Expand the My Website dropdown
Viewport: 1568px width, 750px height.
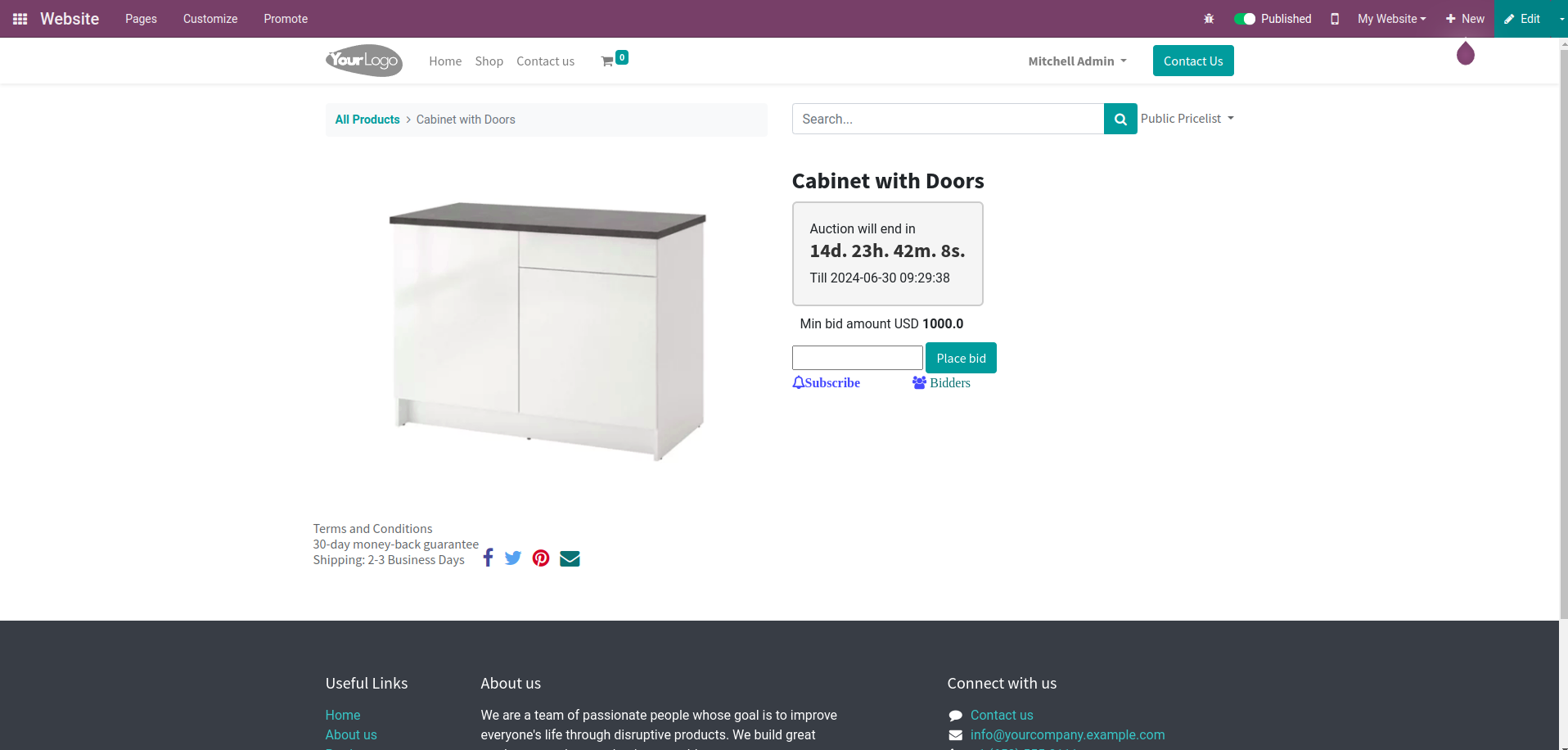coord(1391,19)
